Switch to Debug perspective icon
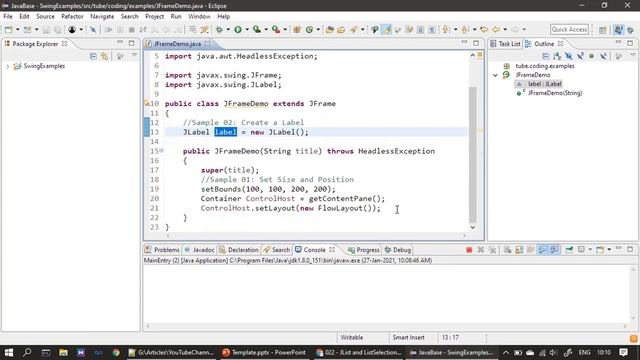The image size is (640, 360). tap(631, 30)
